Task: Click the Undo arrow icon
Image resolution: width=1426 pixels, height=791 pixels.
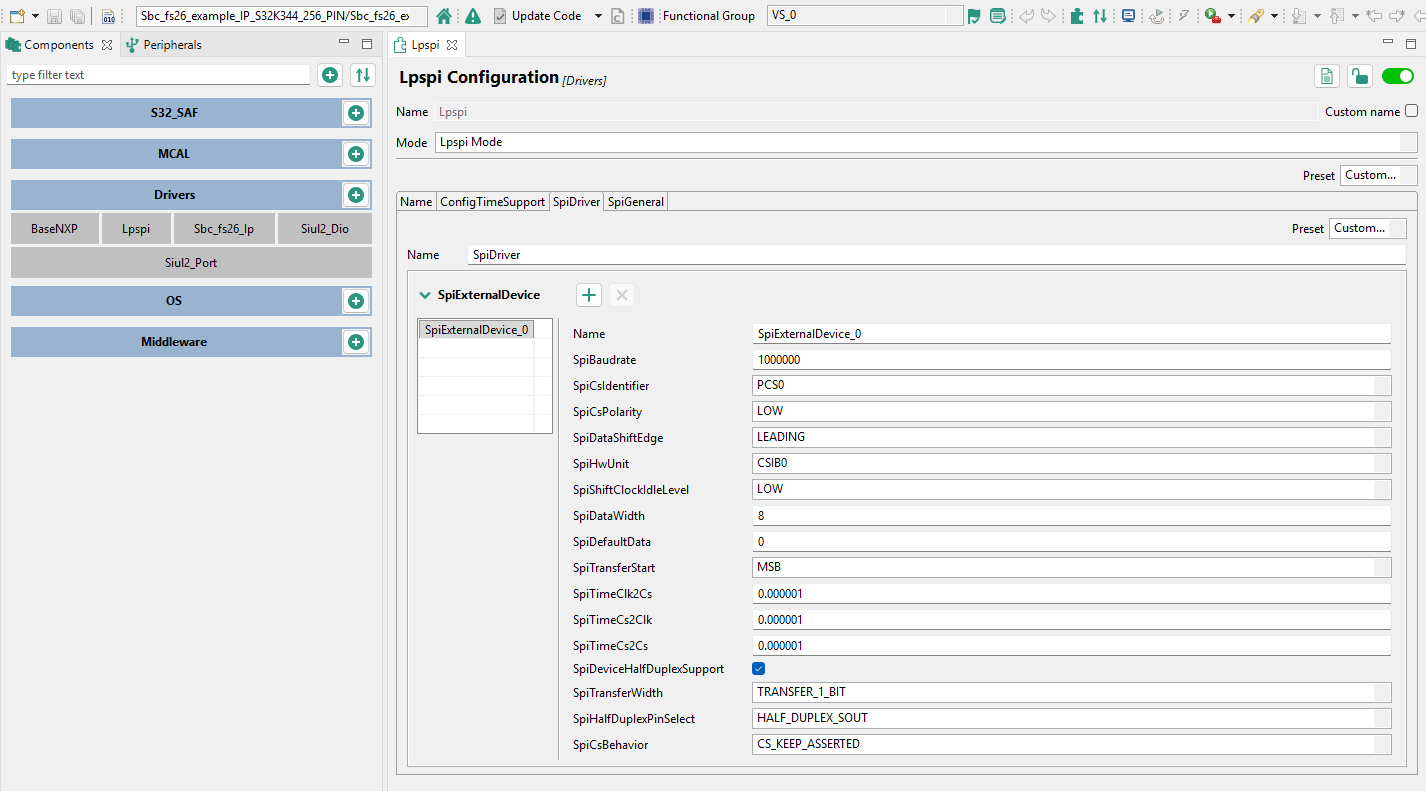Action: click(x=1028, y=15)
